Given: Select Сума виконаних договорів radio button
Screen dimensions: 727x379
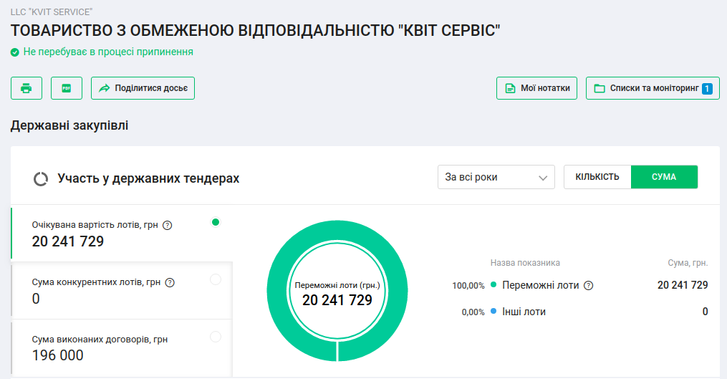Looking at the screenshot, I should [x=215, y=336].
